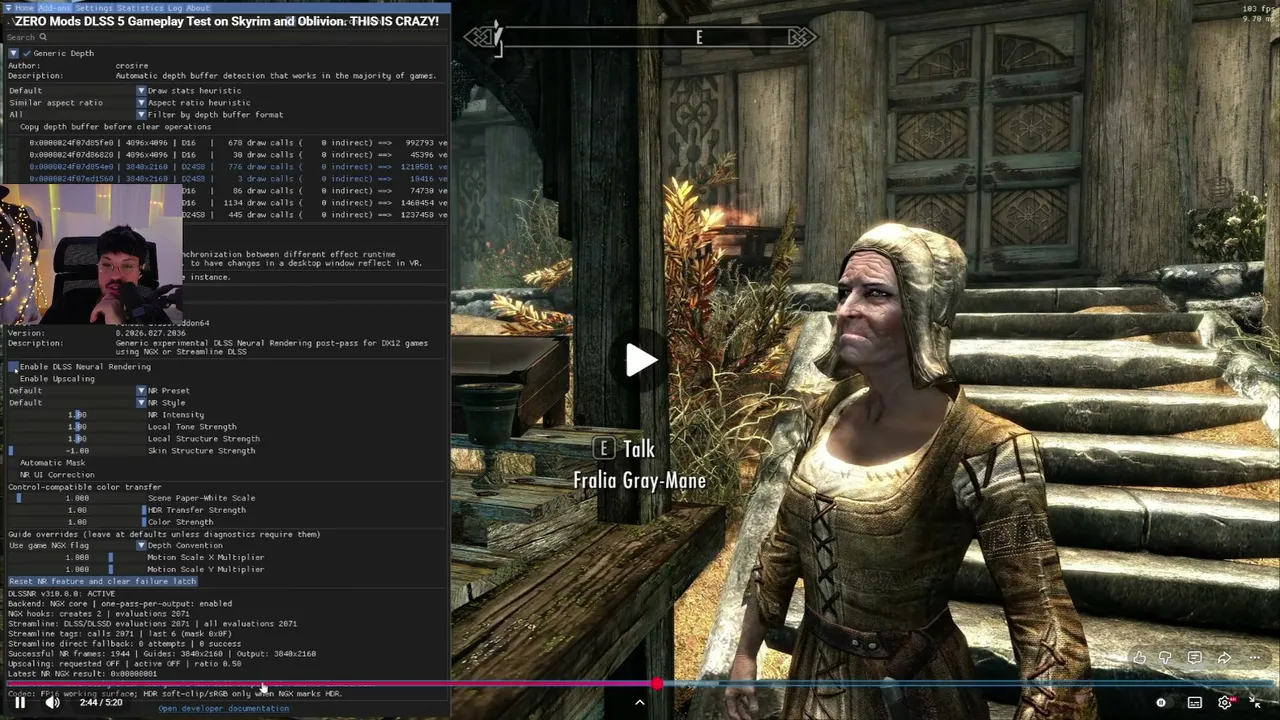Dislike the video with thumbs down
The height and width of the screenshot is (720, 1280).
(1166, 658)
